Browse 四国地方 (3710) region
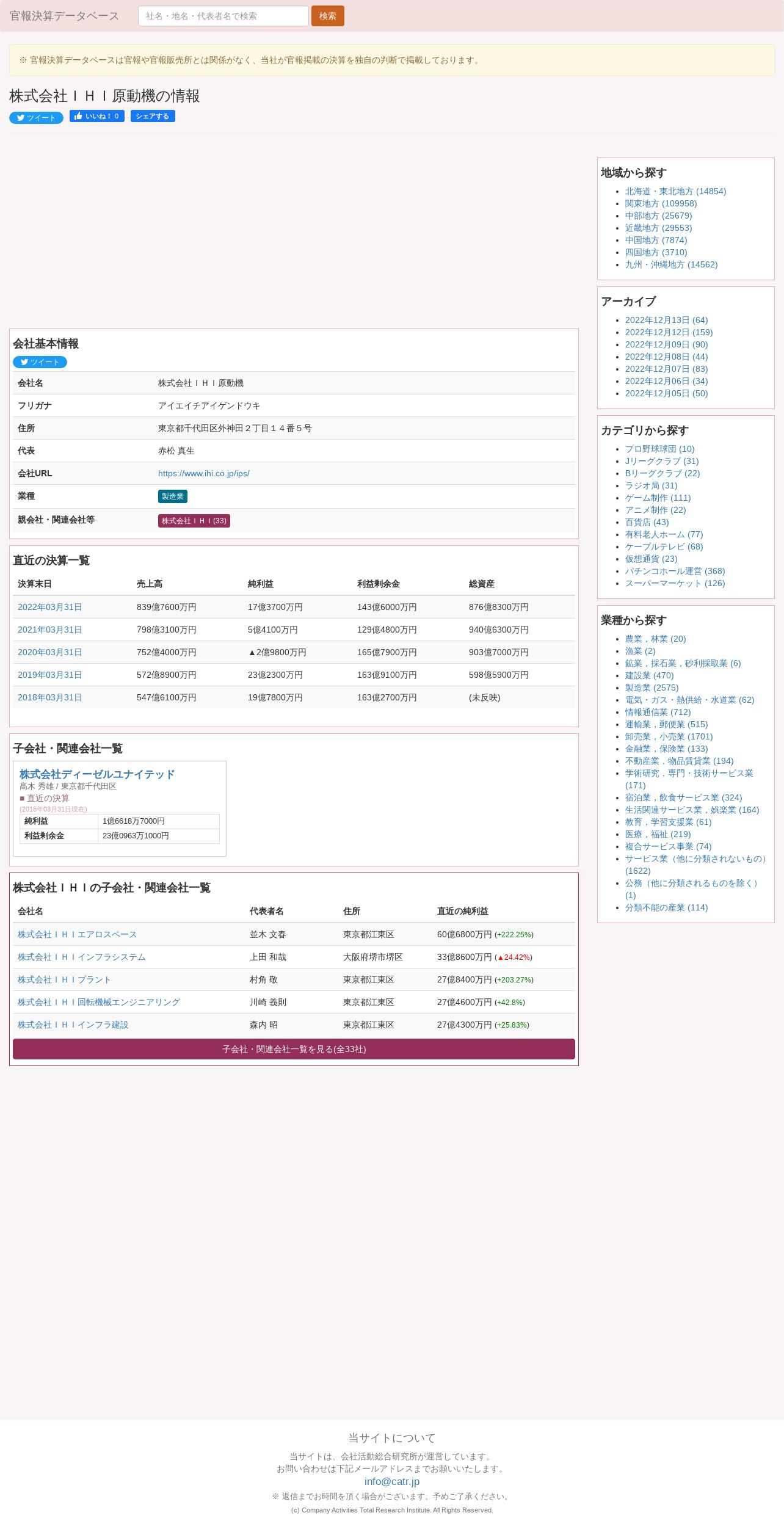 pos(656,252)
